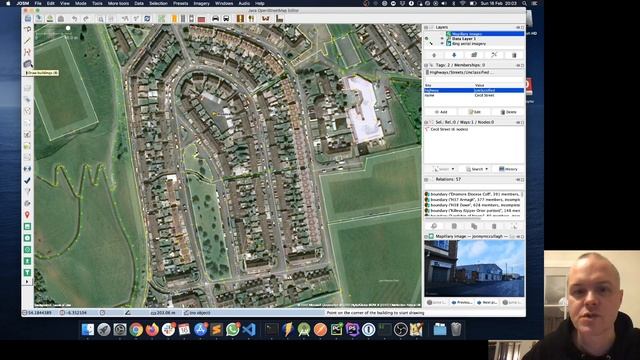Click the upload data toolbar icon
The height and width of the screenshot is (360, 640).
tap(50, 19)
